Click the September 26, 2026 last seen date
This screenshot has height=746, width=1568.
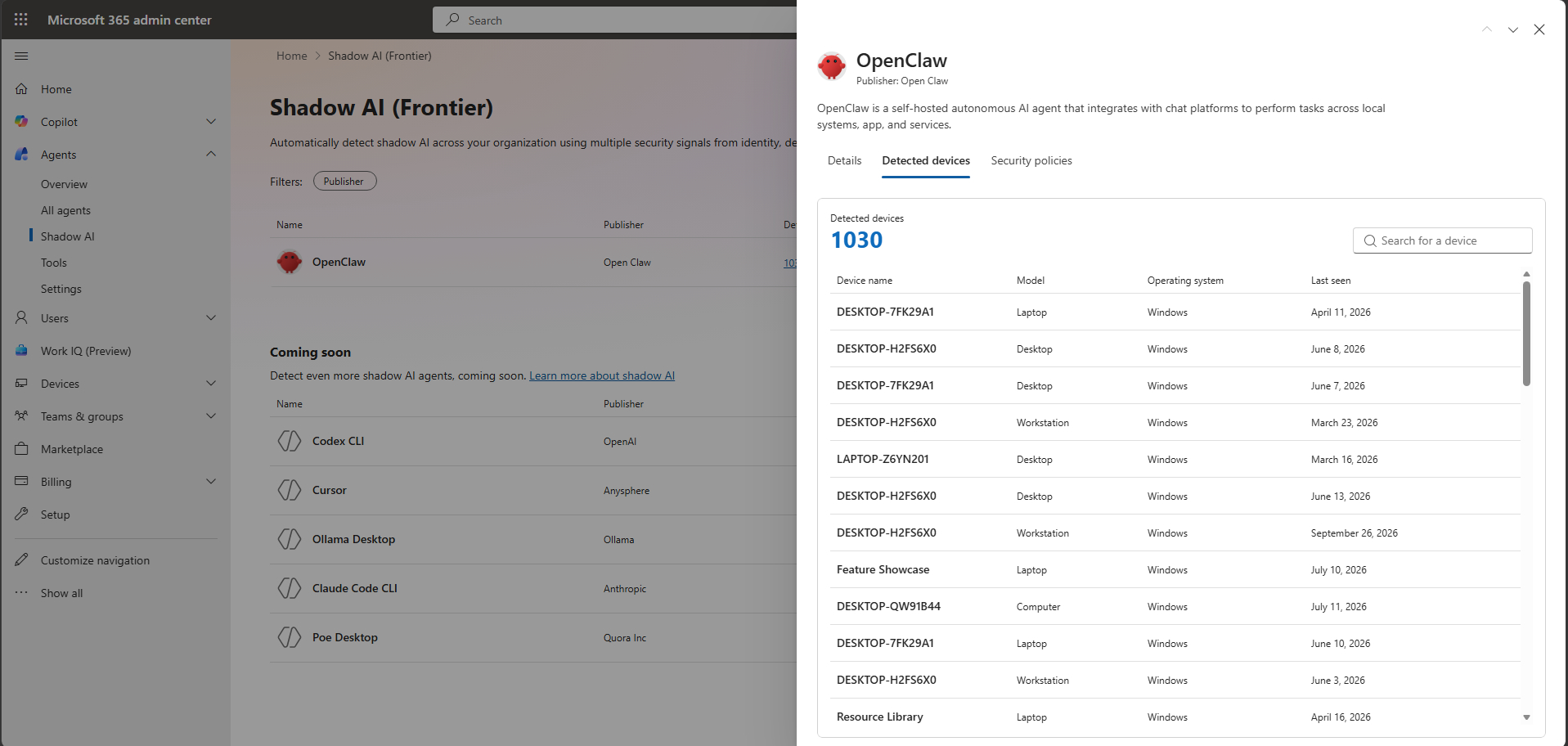click(x=1355, y=533)
